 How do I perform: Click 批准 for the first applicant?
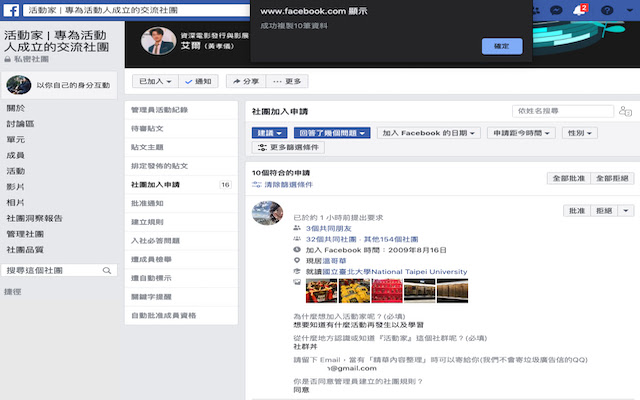click(577, 211)
